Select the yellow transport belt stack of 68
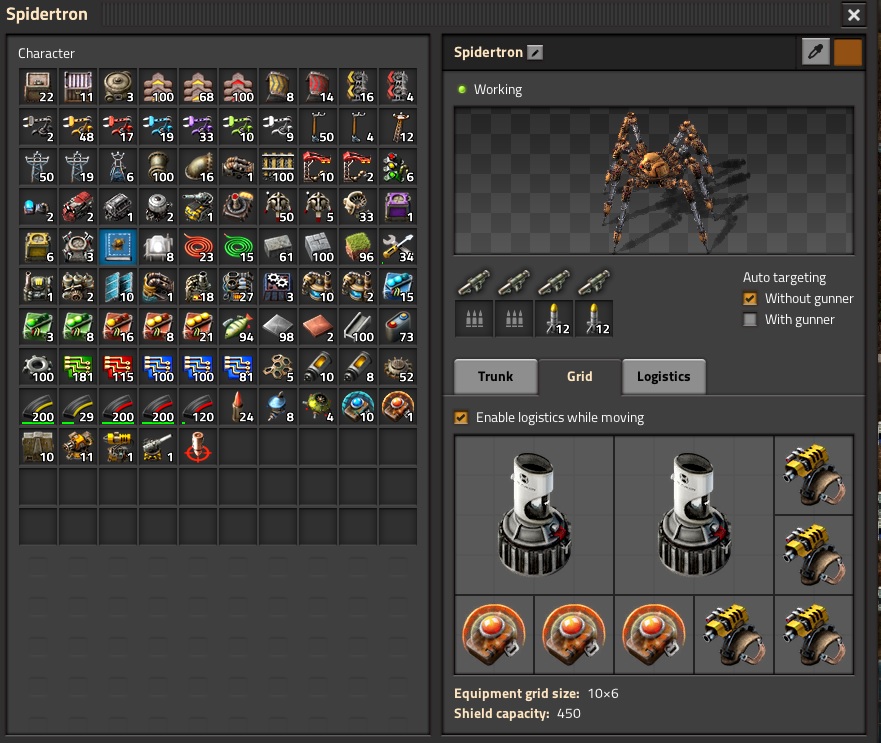 click(198, 87)
